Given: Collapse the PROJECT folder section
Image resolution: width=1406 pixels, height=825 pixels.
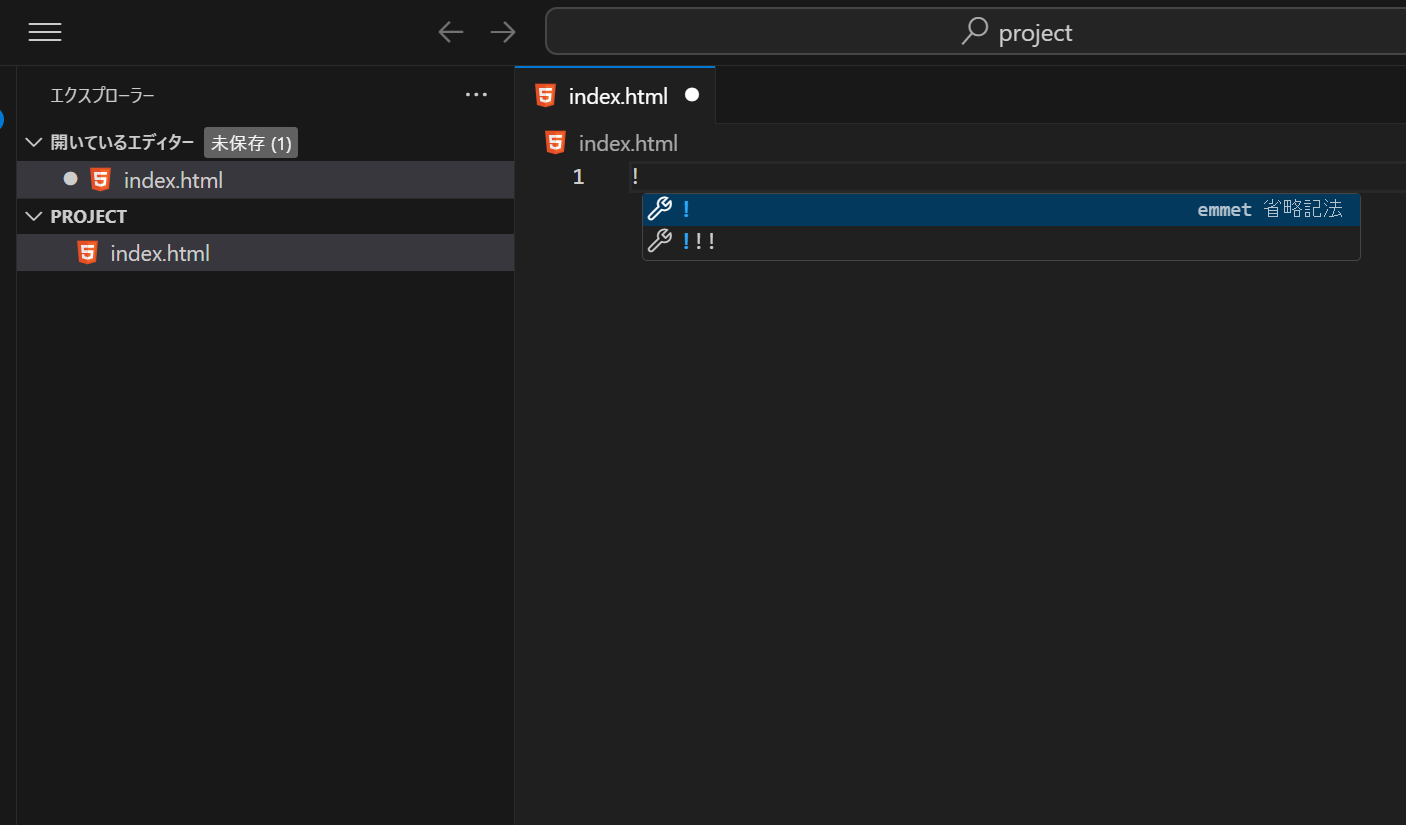Looking at the screenshot, I should 34,216.
